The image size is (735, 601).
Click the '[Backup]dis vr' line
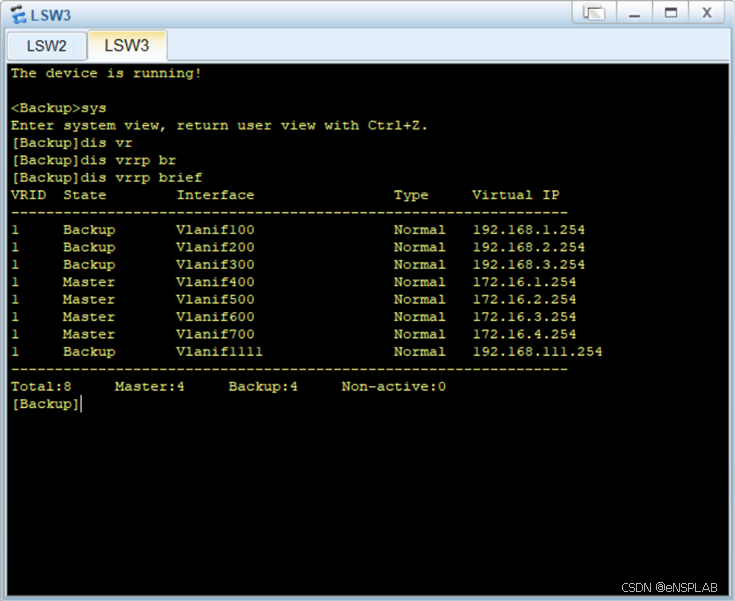(72, 143)
